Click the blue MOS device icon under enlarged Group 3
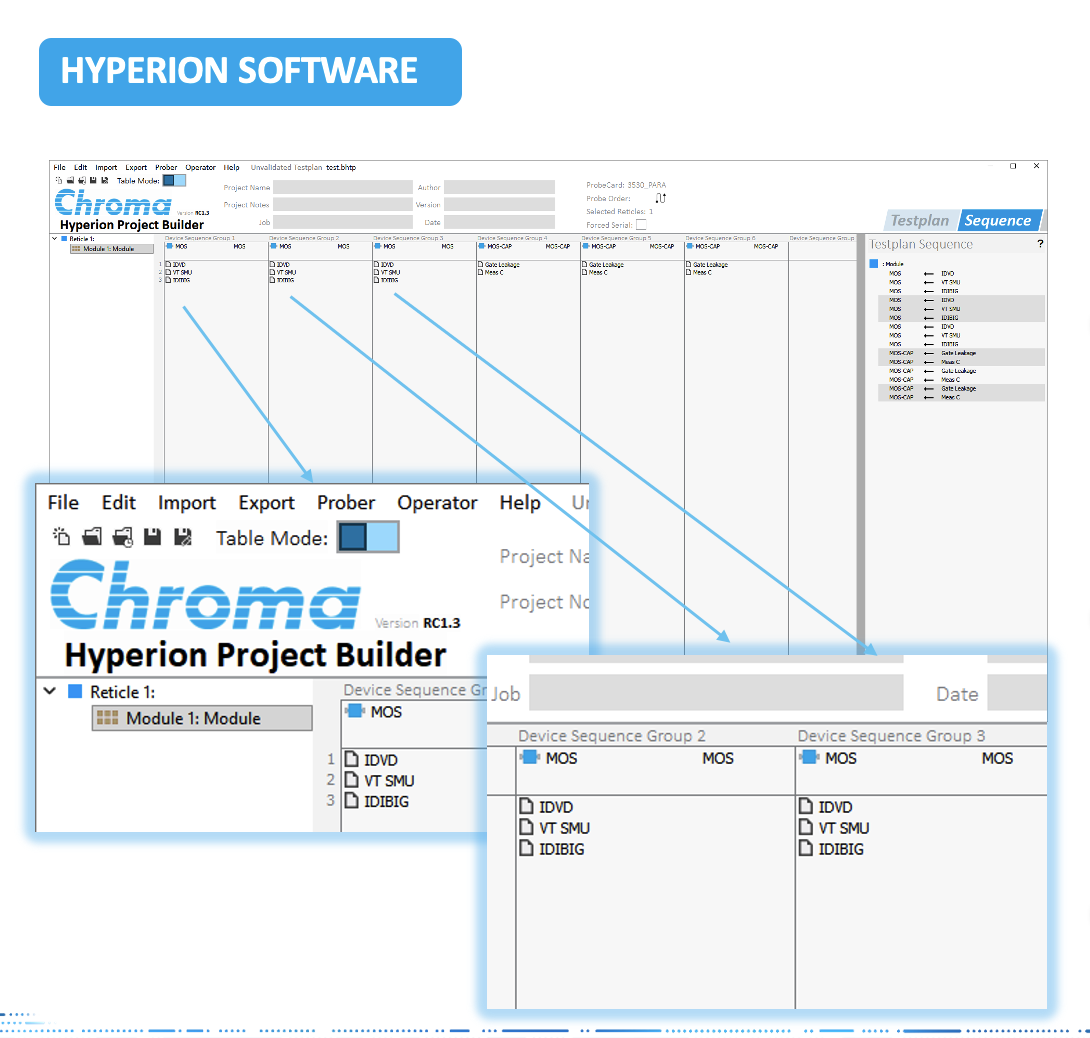The height and width of the screenshot is (1038, 1090). pos(810,757)
